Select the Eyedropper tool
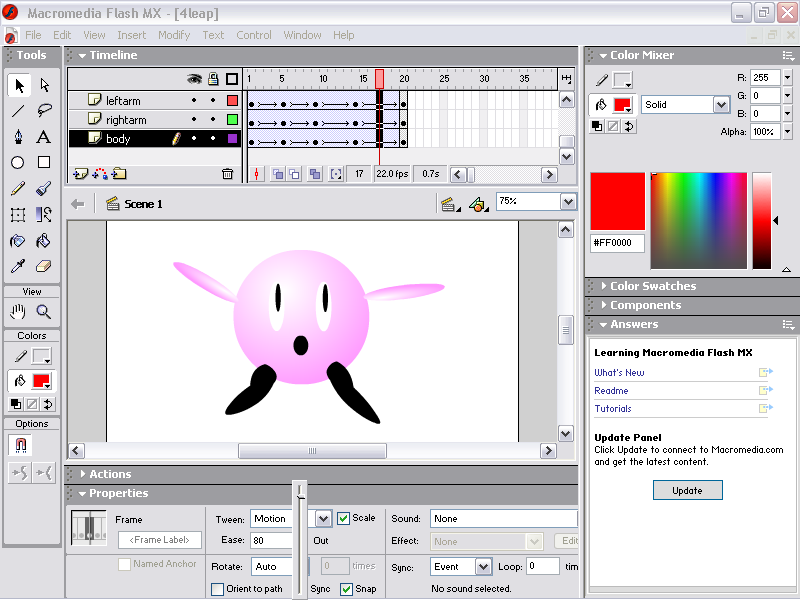Viewport: 800px width, 600px height. click(18, 266)
